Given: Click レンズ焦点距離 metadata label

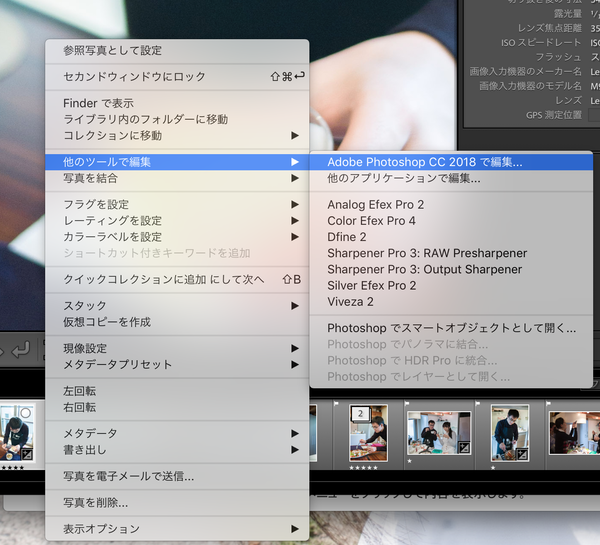Looking at the screenshot, I should 549,28.
